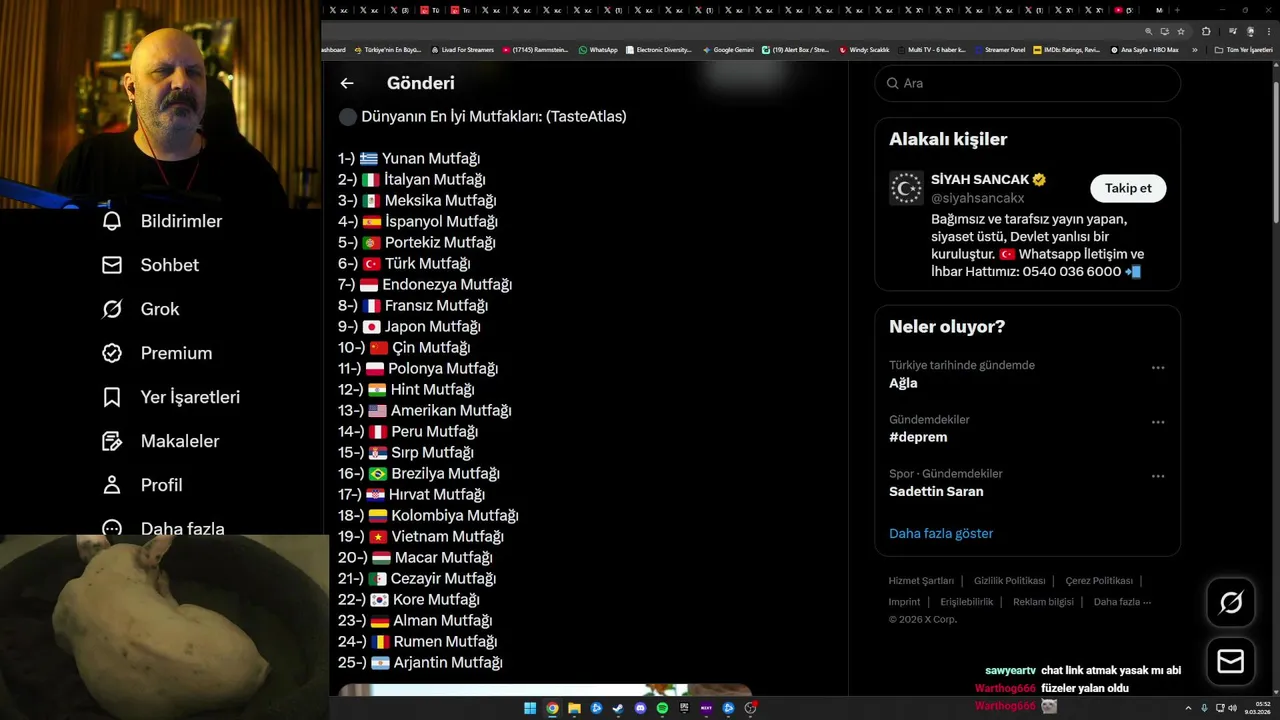The image size is (1280, 720).
Task: Open the Daha fazla sidebar menu
Action: tap(166, 528)
